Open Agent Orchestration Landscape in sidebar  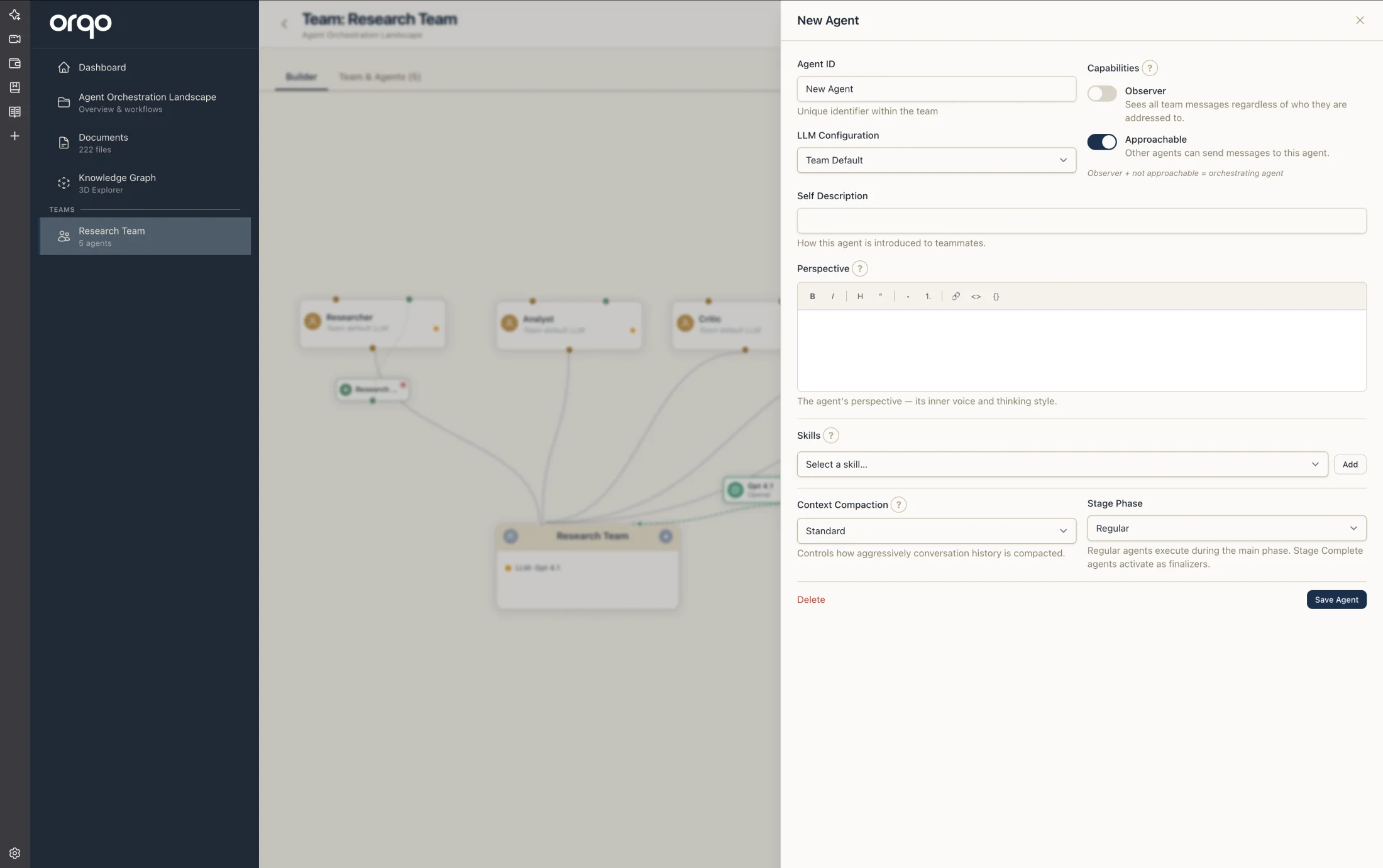pos(145,102)
